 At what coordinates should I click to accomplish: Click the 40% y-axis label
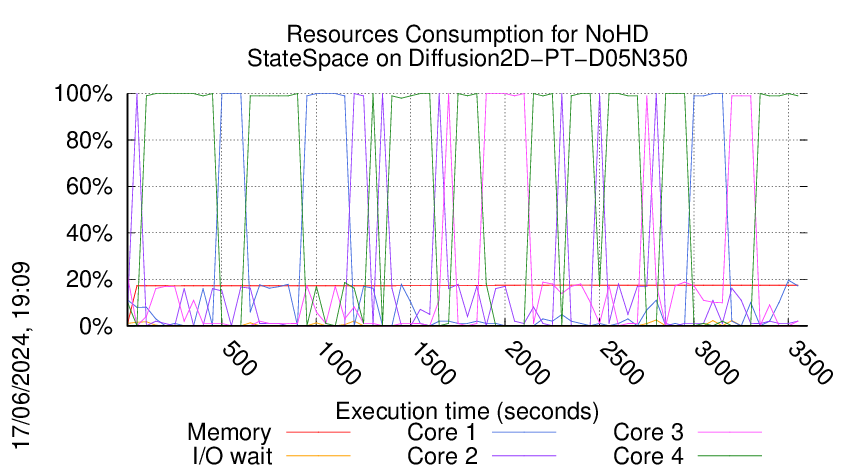(89, 234)
